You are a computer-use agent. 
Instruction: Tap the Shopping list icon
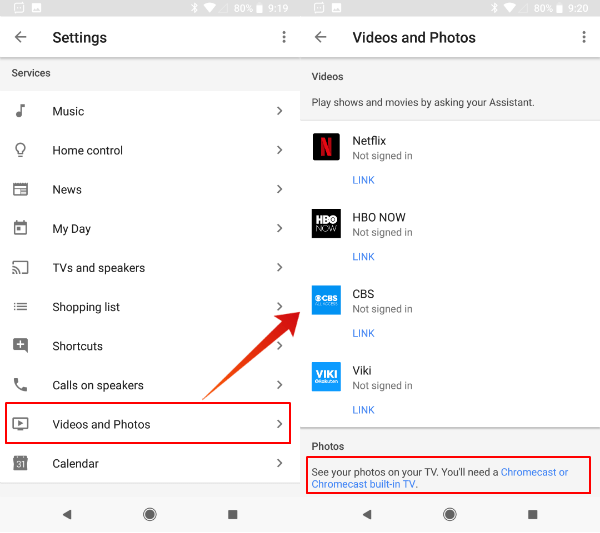click(20, 306)
